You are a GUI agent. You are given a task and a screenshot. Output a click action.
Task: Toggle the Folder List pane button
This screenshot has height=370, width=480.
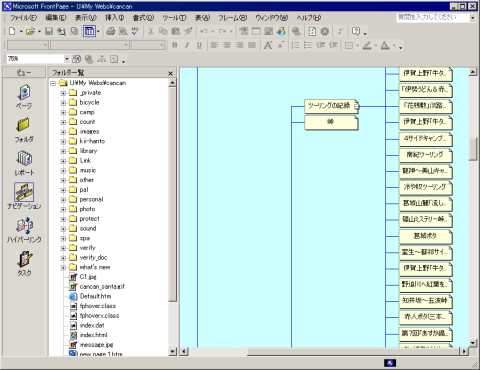(x=89, y=31)
